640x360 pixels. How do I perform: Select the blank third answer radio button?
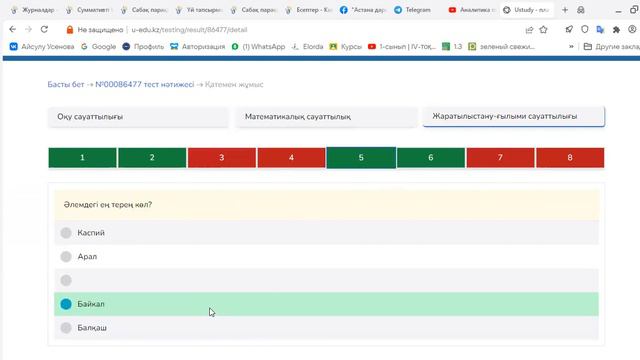pos(66,280)
